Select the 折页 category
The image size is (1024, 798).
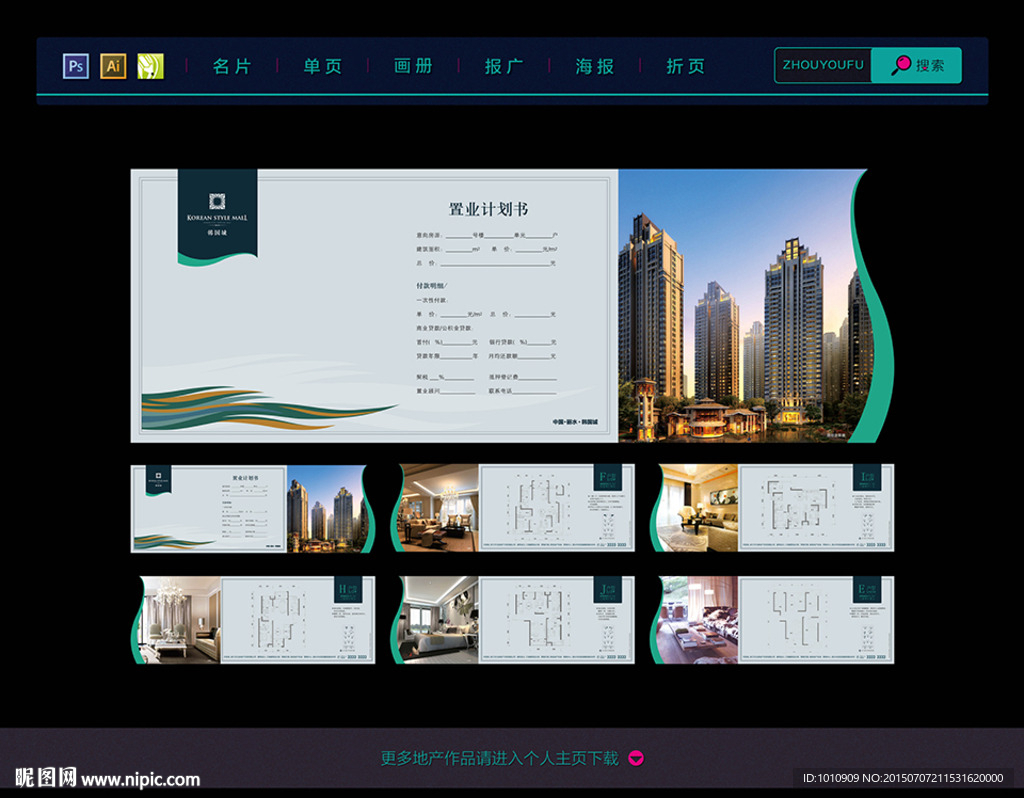pyautogui.click(x=685, y=65)
